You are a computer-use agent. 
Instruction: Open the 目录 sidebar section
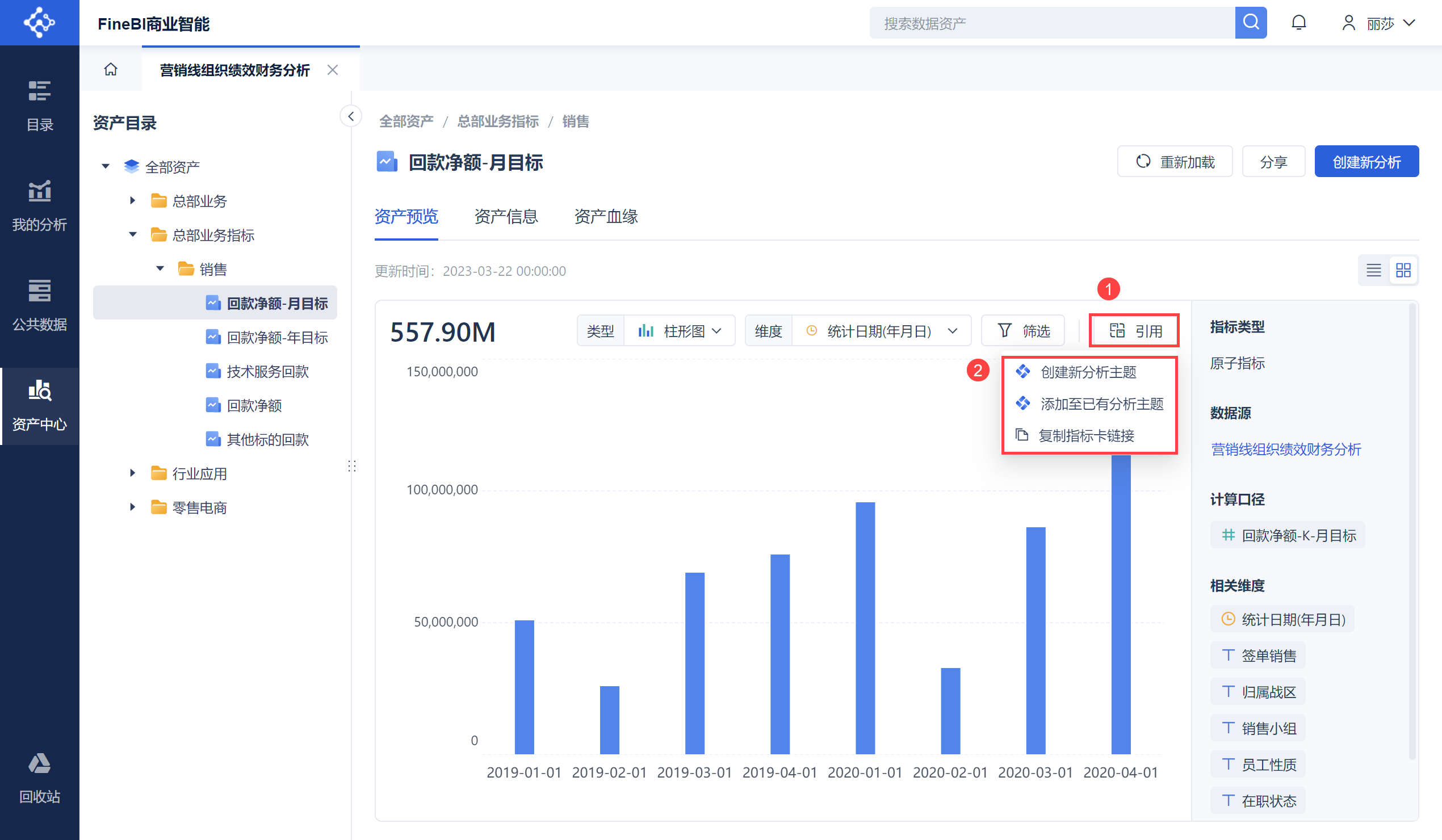point(40,106)
